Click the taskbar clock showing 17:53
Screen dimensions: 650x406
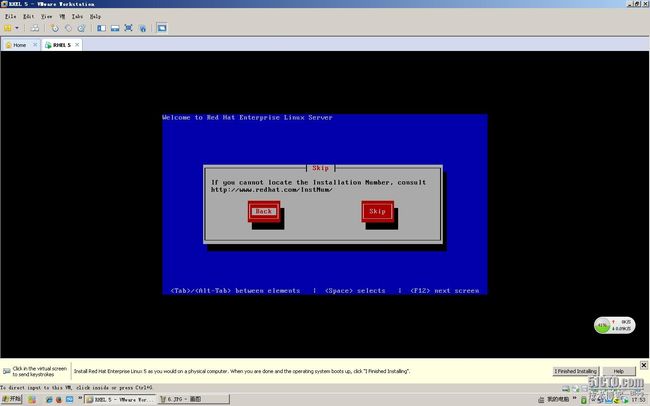tap(638, 400)
